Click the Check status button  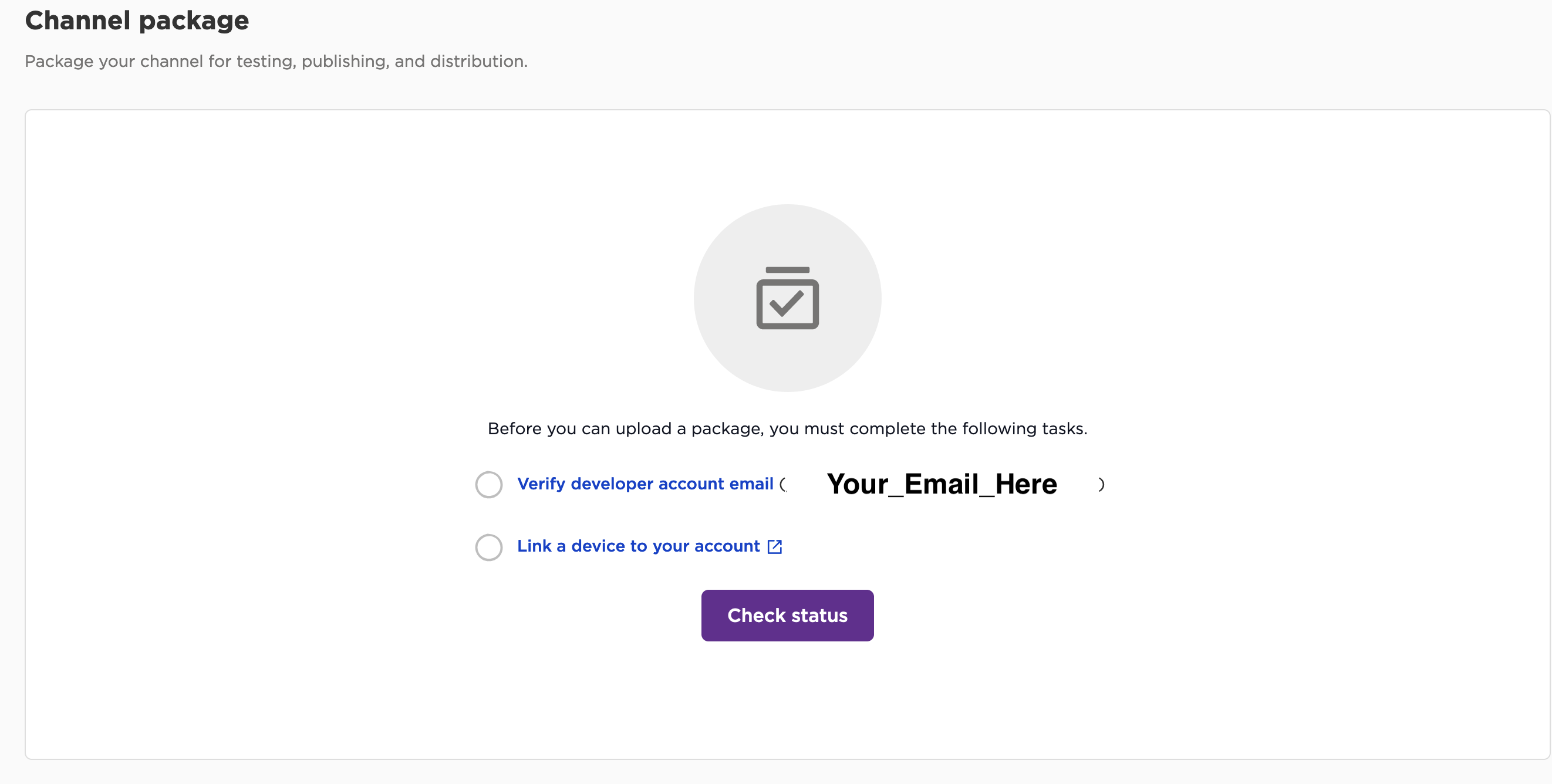(x=788, y=616)
